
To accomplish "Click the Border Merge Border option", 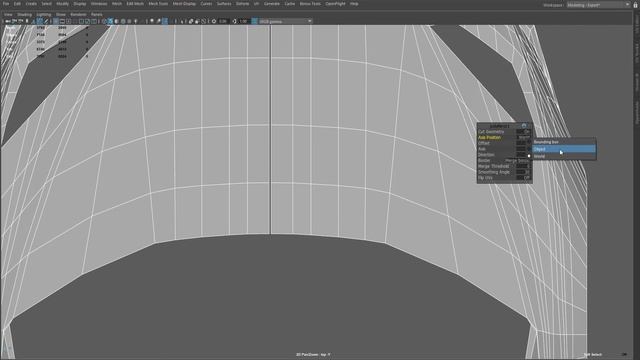I will pos(517,160).
